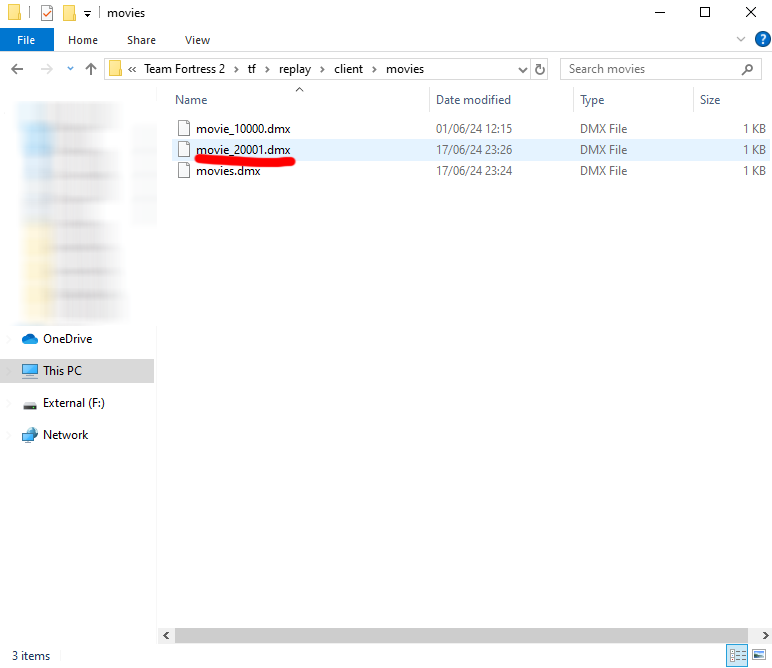Screen dimensions: 772x668
Task: Click the This PC monitor icon
Action: pos(30,371)
